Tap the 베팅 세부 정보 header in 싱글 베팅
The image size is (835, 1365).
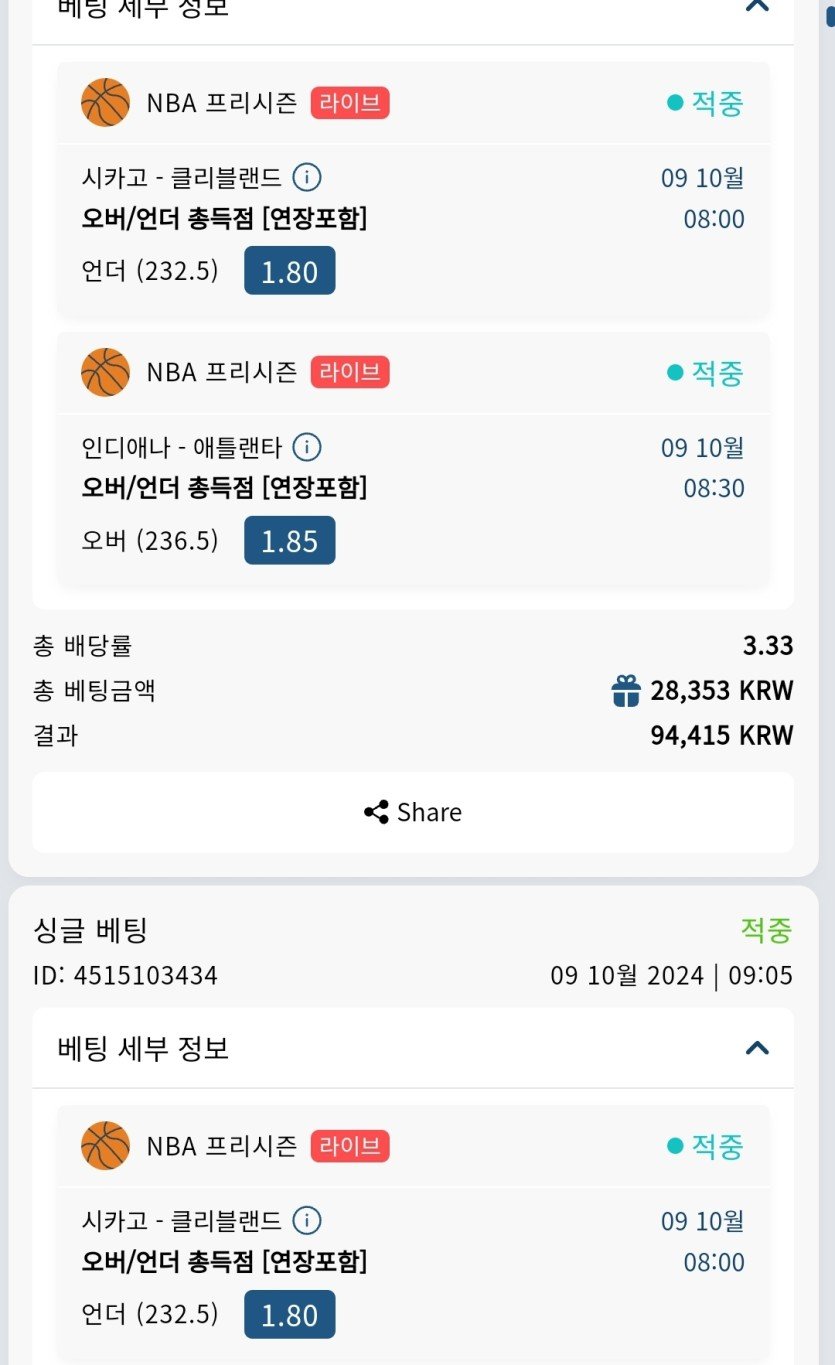tap(144, 1048)
